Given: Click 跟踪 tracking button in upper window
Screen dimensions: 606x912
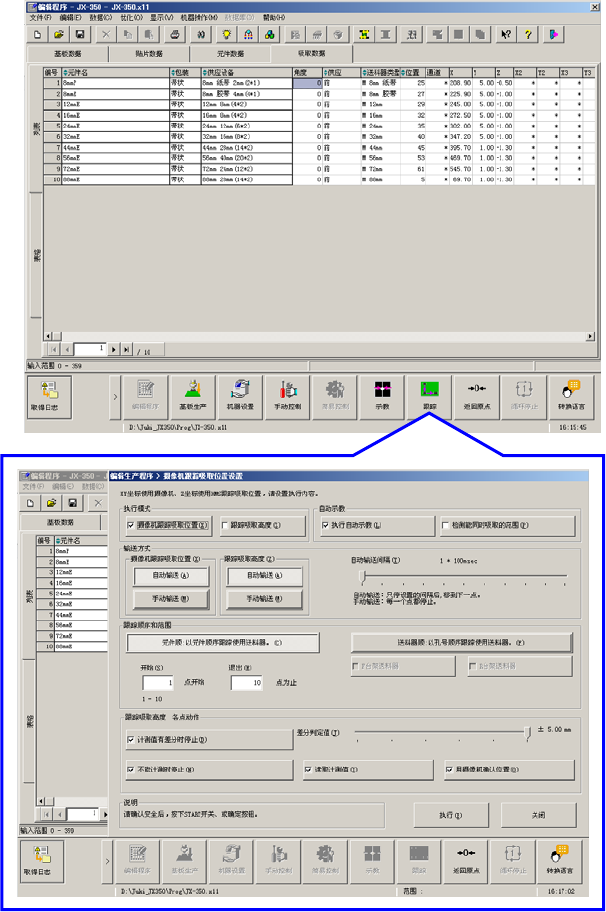Looking at the screenshot, I should pos(430,397).
